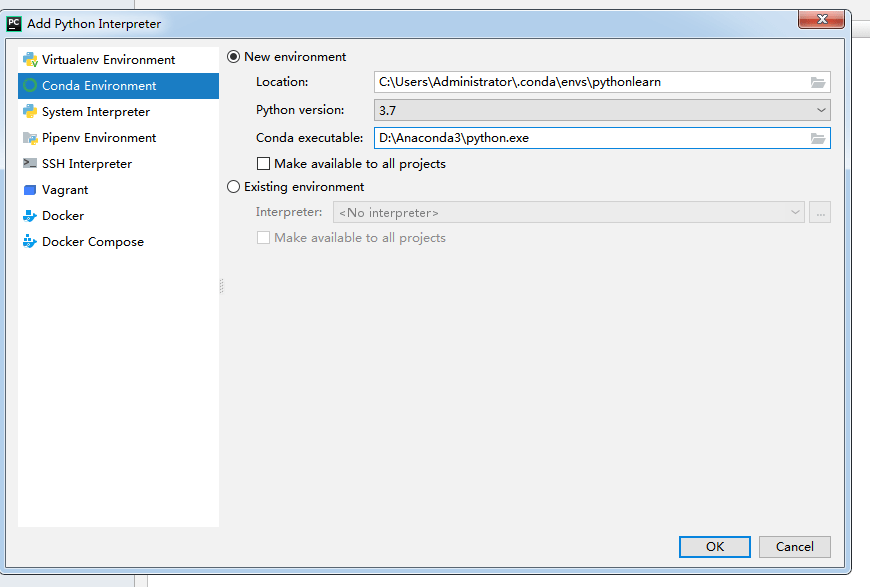Click the Conda Environment ring icon

30,86
